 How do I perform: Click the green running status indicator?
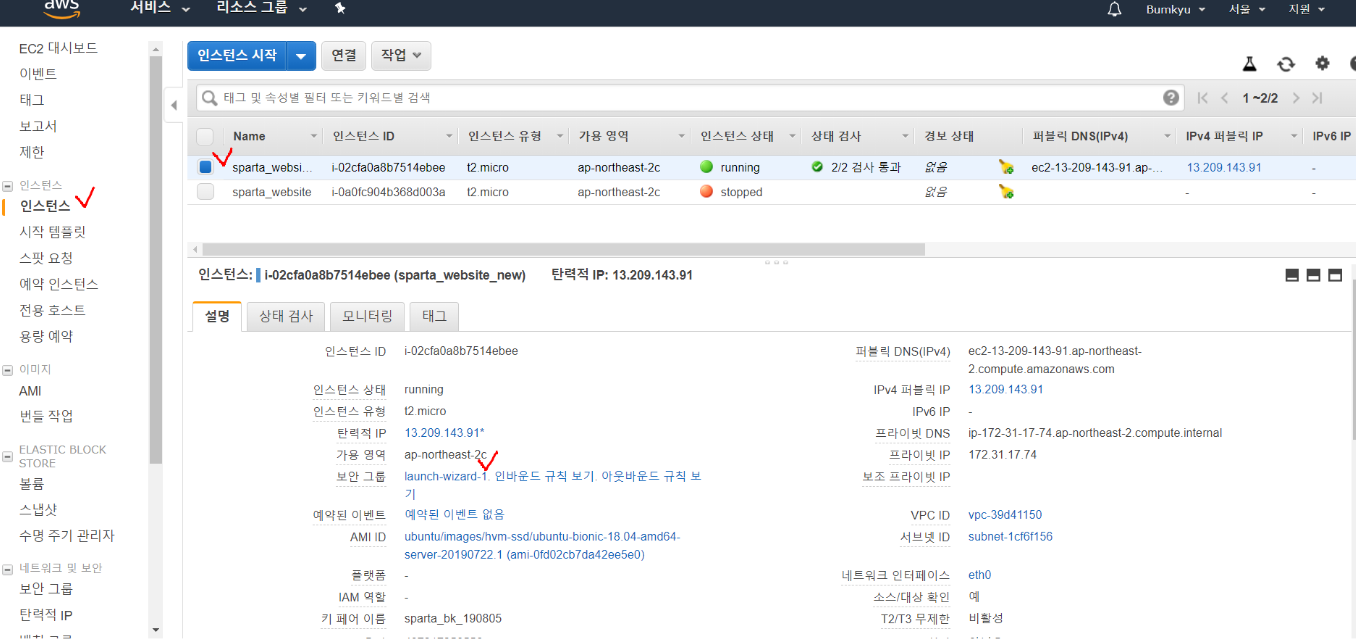coord(706,167)
